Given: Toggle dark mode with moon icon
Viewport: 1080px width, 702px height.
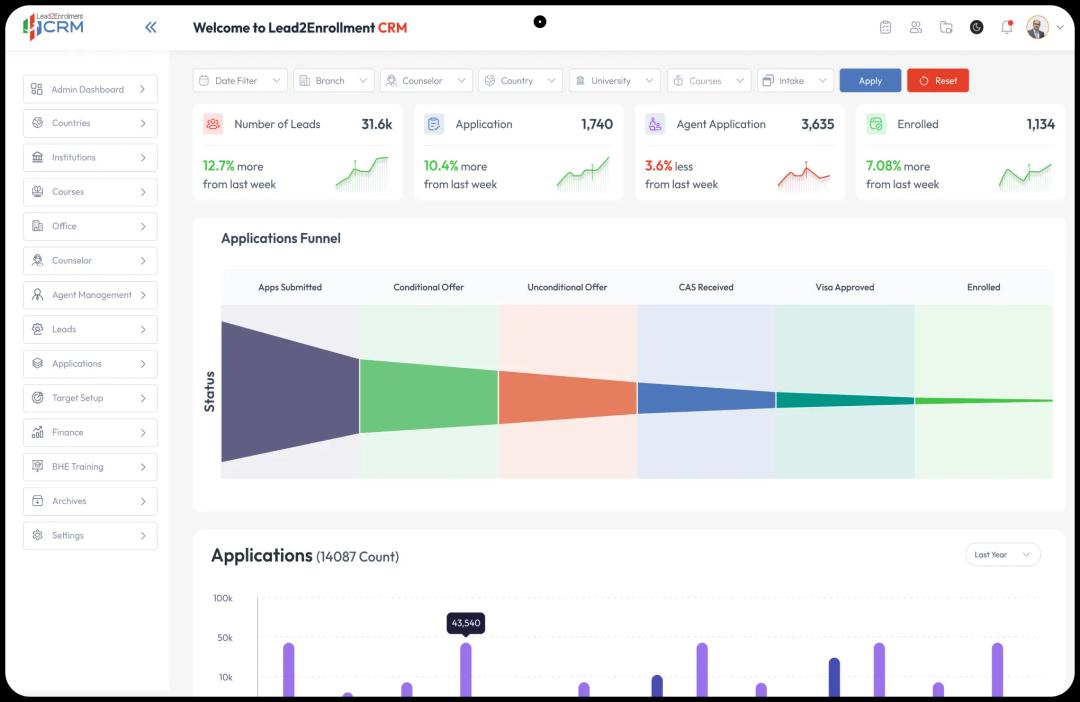Looking at the screenshot, I should click(977, 27).
